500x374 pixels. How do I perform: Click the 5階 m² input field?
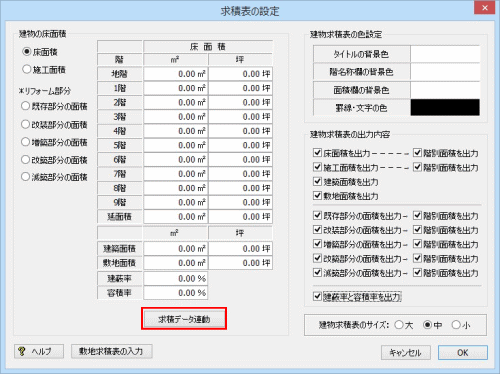pyautogui.click(x=176, y=145)
